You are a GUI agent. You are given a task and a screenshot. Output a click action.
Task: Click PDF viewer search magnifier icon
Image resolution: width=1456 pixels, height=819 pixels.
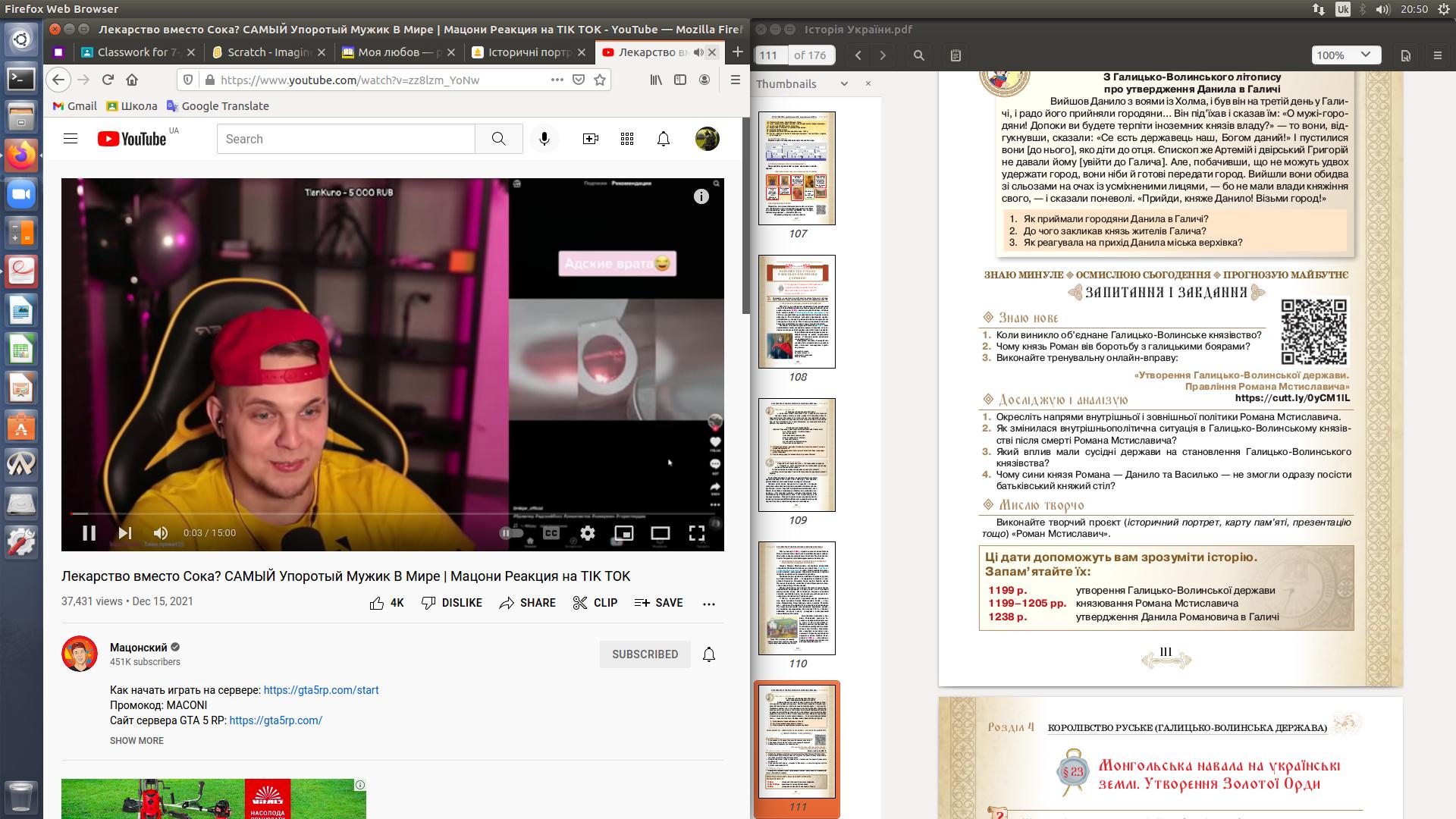coord(918,55)
